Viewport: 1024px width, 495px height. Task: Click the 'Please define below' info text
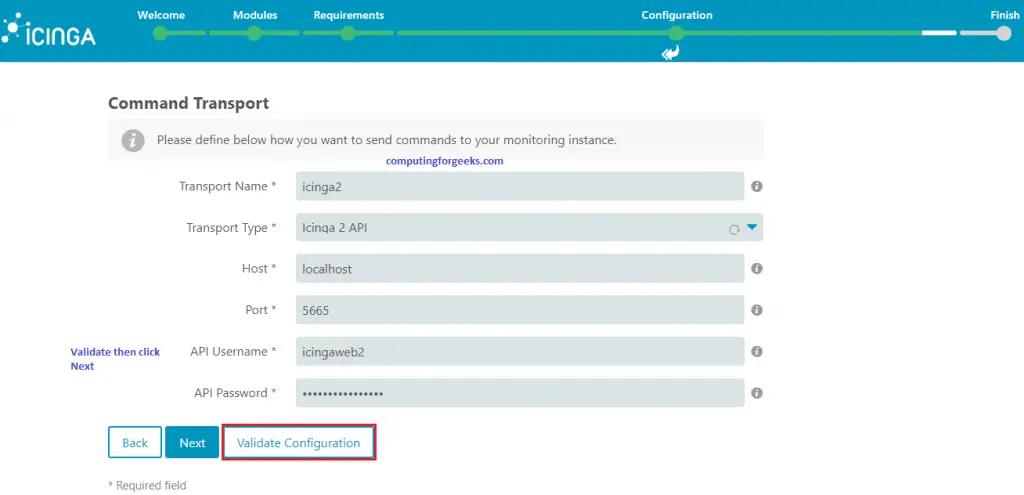point(387,140)
